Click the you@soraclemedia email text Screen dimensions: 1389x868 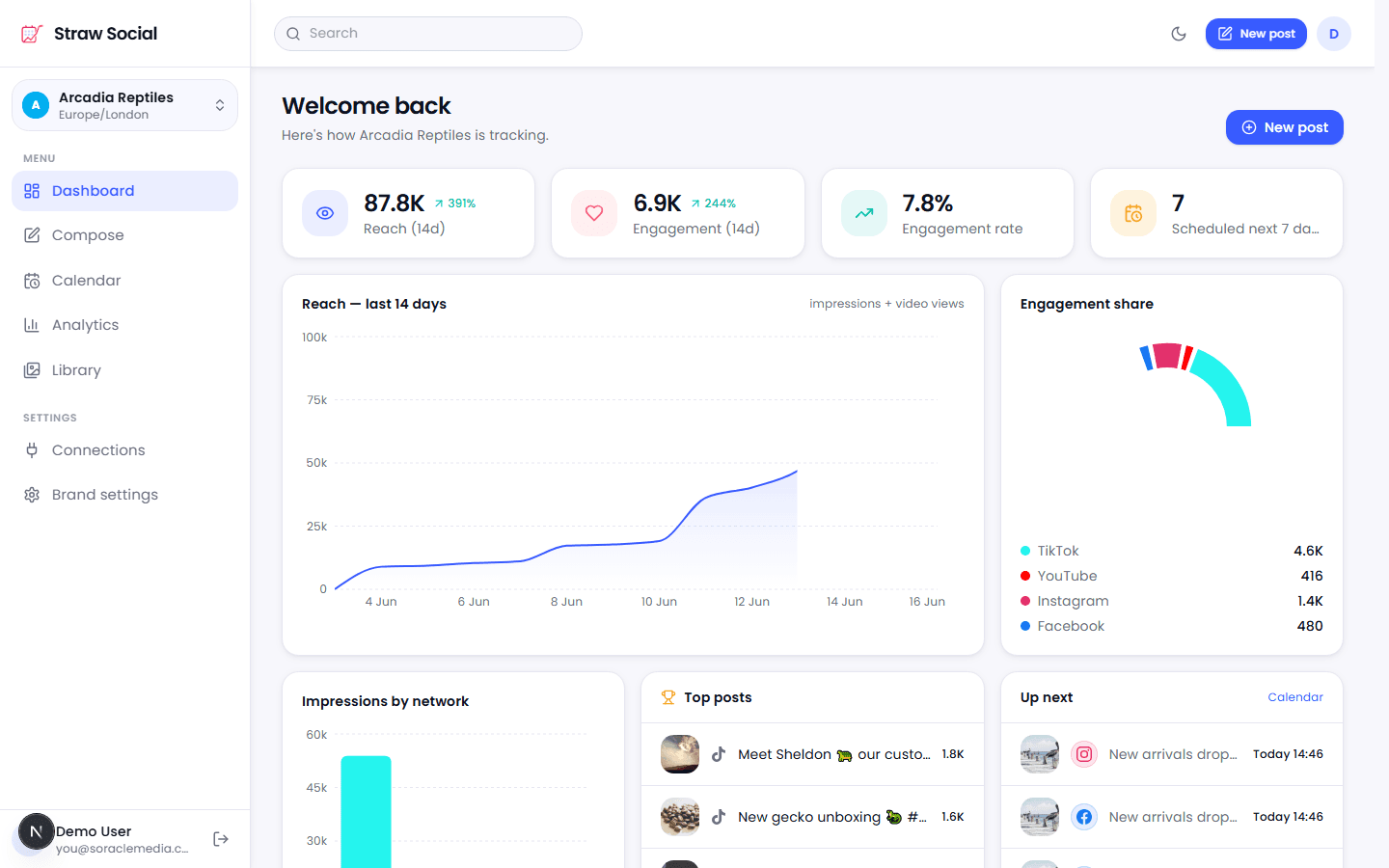click(x=123, y=849)
